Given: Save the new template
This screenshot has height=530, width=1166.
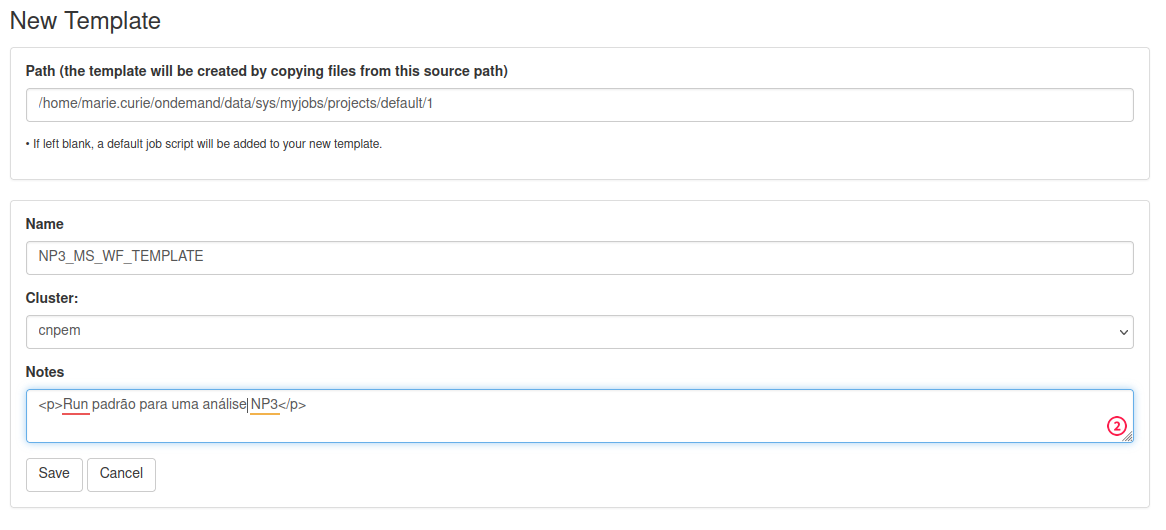Looking at the screenshot, I should pos(54,474).
